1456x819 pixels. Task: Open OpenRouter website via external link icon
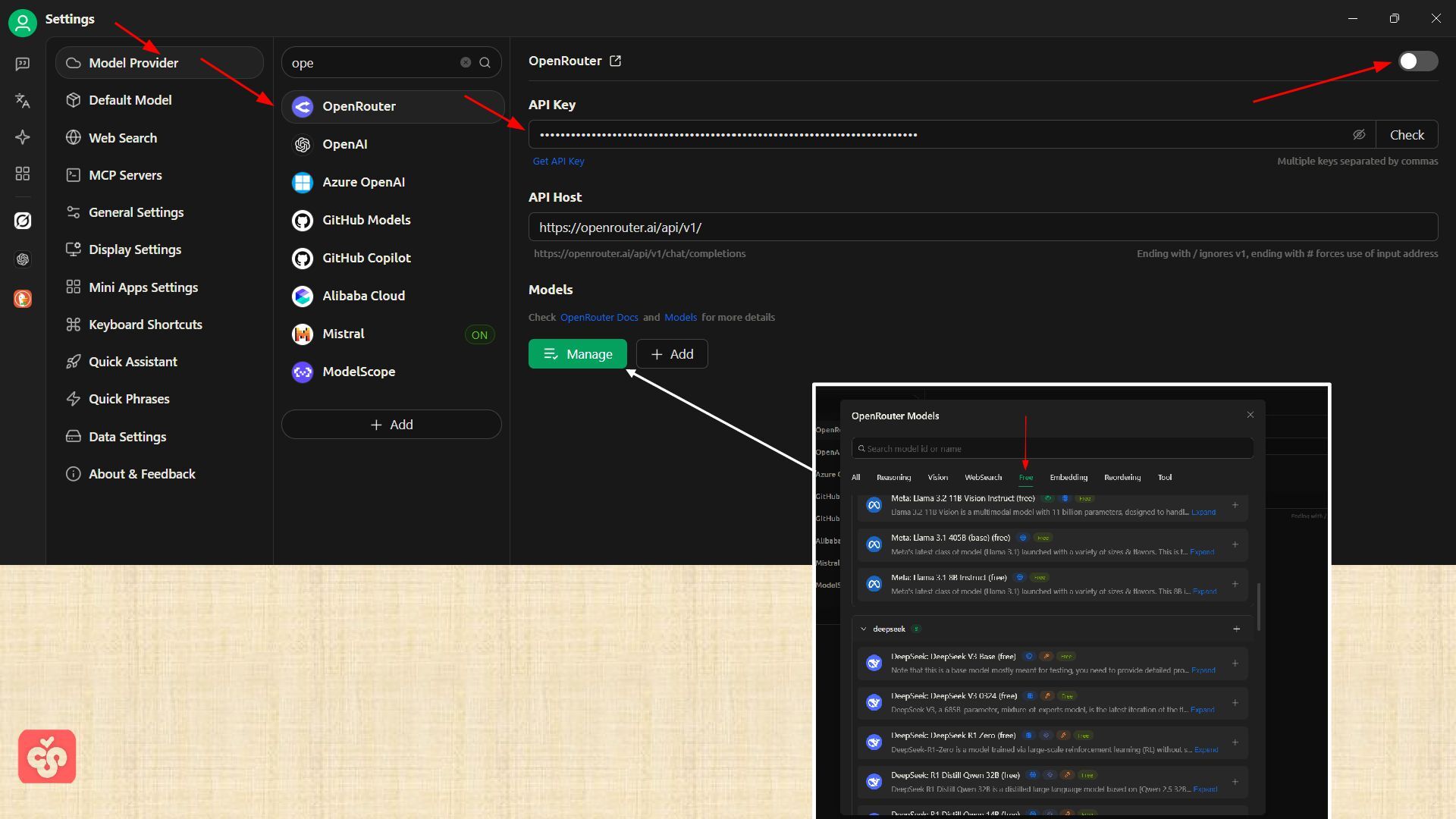tap(616, 61)
